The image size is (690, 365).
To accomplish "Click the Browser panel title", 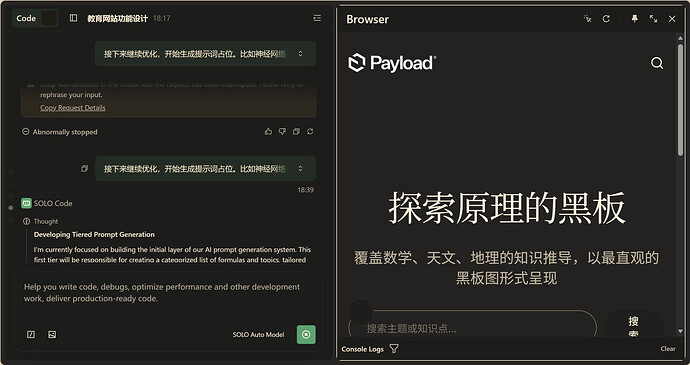I will click(x=367, y=19).
